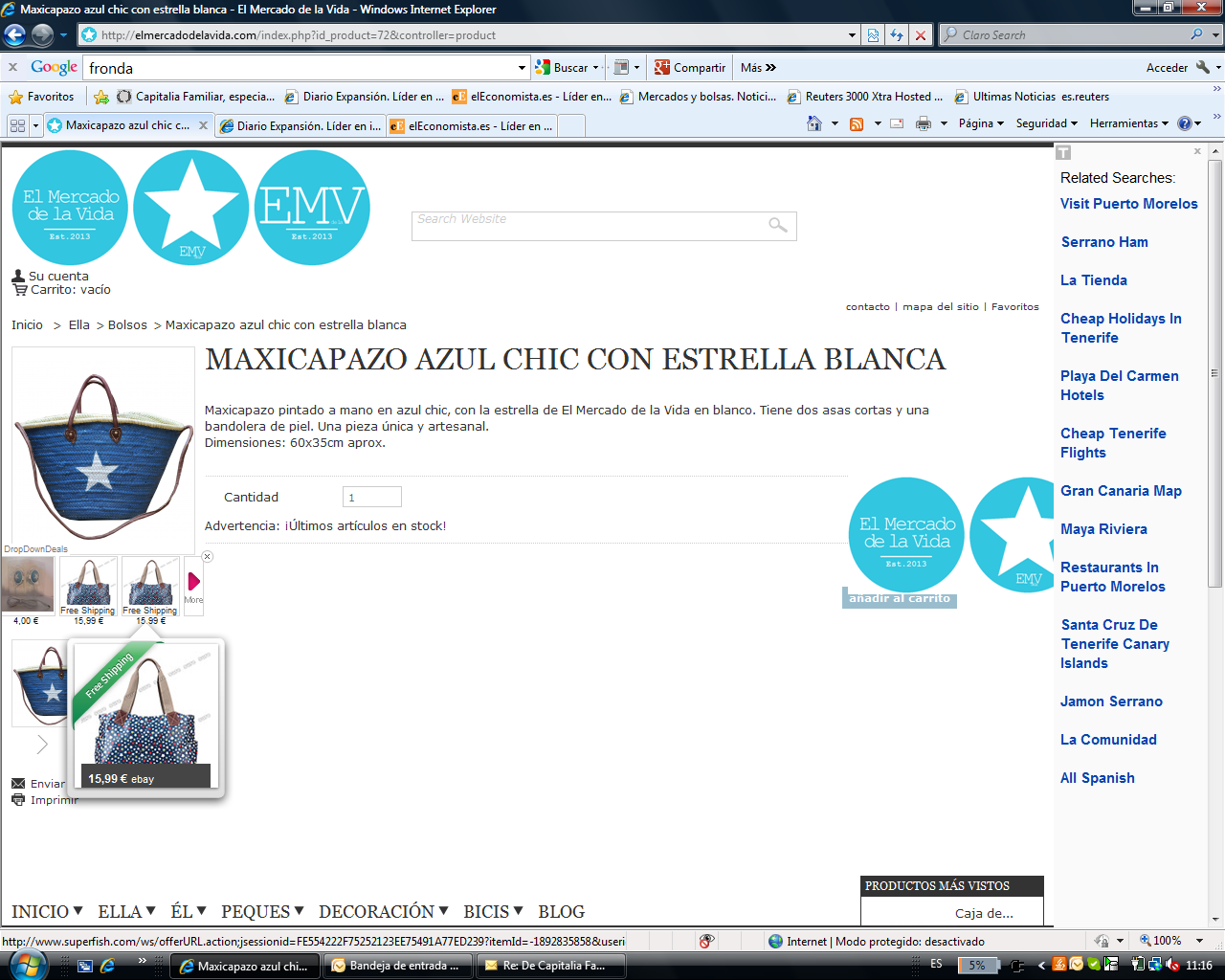Viewport: 1225px width, 980px height.
Task: Click the shopping cart Carrito icon
Action: click(x=19, y=289)
